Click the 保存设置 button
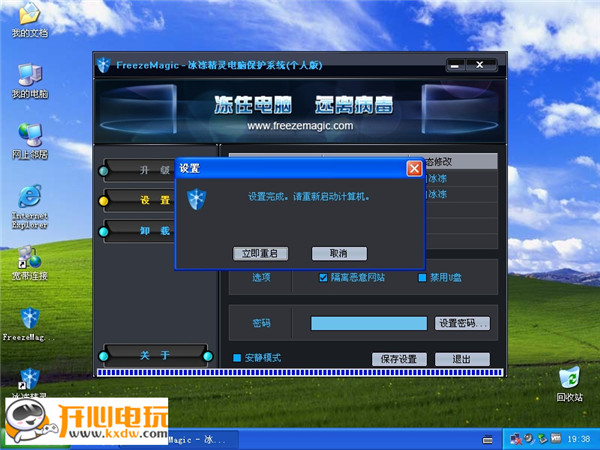Screen dimensions: 600x450 (x=399, y=359)
